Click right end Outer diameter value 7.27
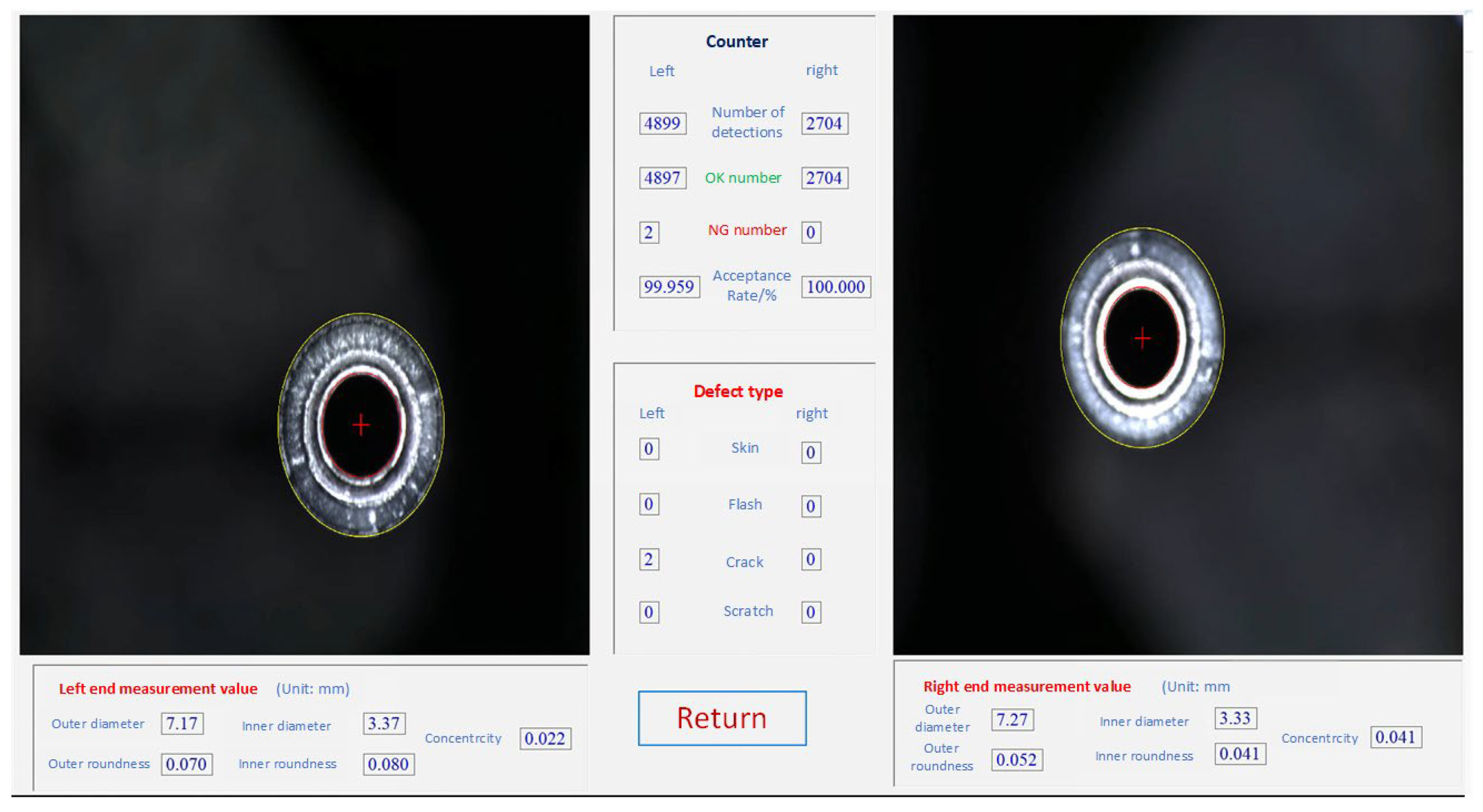This screenshot has width=1483, height=812. point(1012,720)
